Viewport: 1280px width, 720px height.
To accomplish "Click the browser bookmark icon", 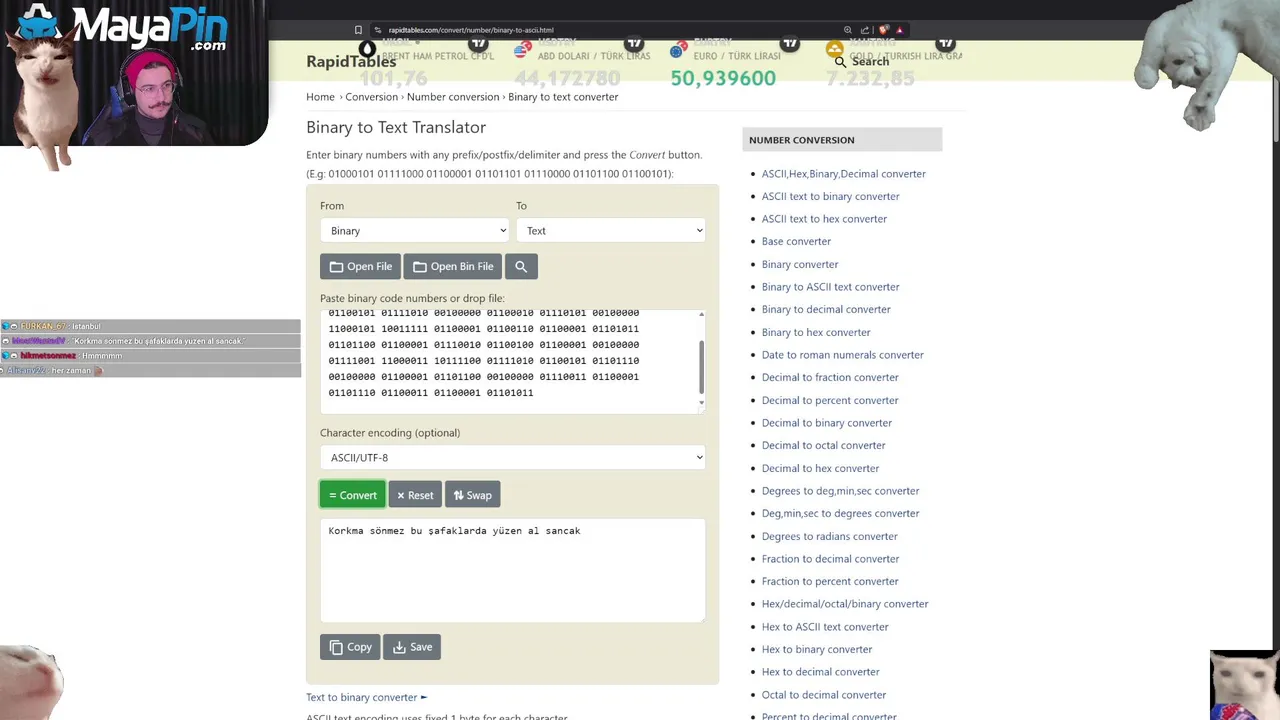I will [x=358, y=30].
